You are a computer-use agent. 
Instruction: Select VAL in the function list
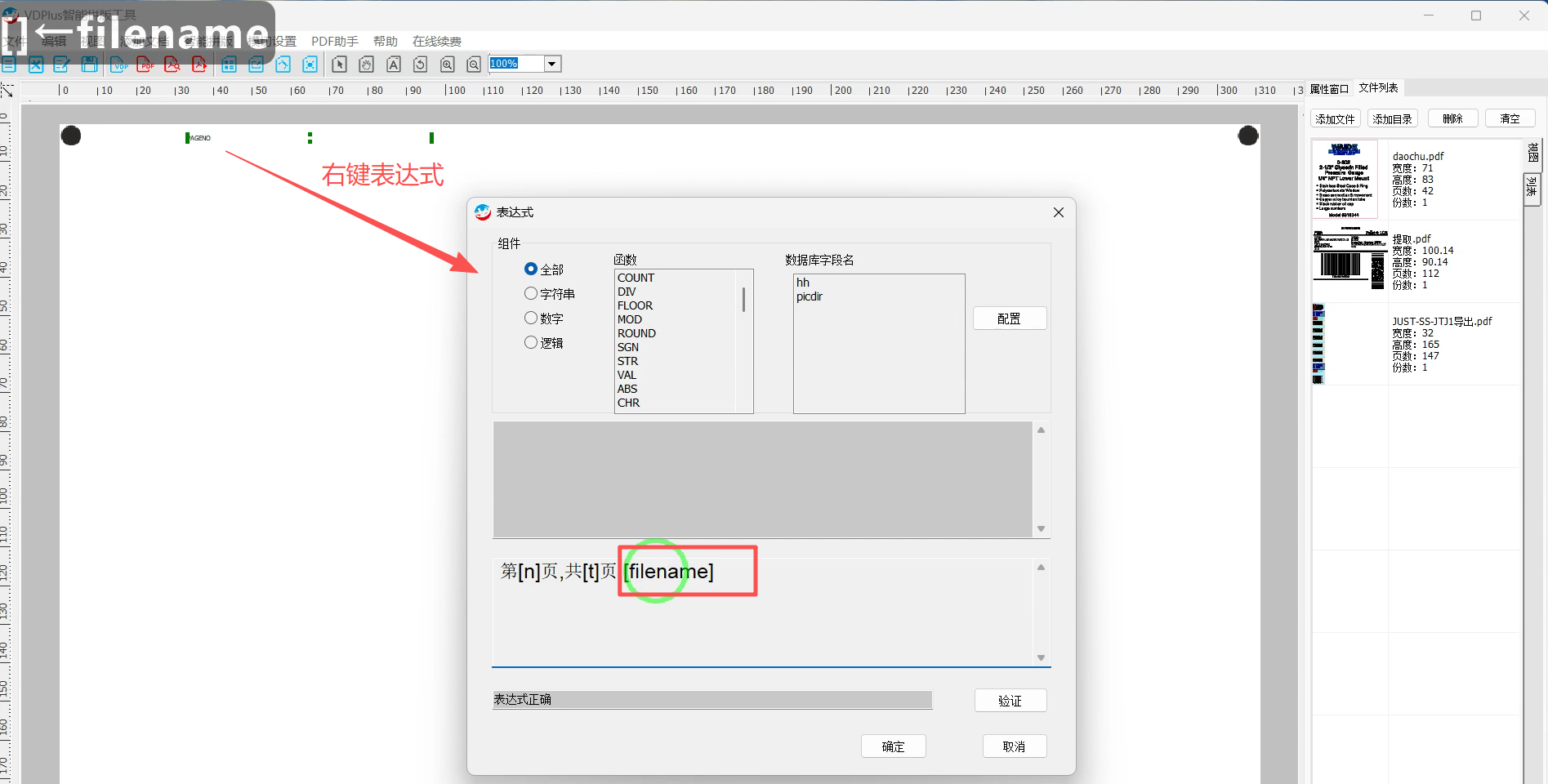pyautogui.click(x=627, y=375)
